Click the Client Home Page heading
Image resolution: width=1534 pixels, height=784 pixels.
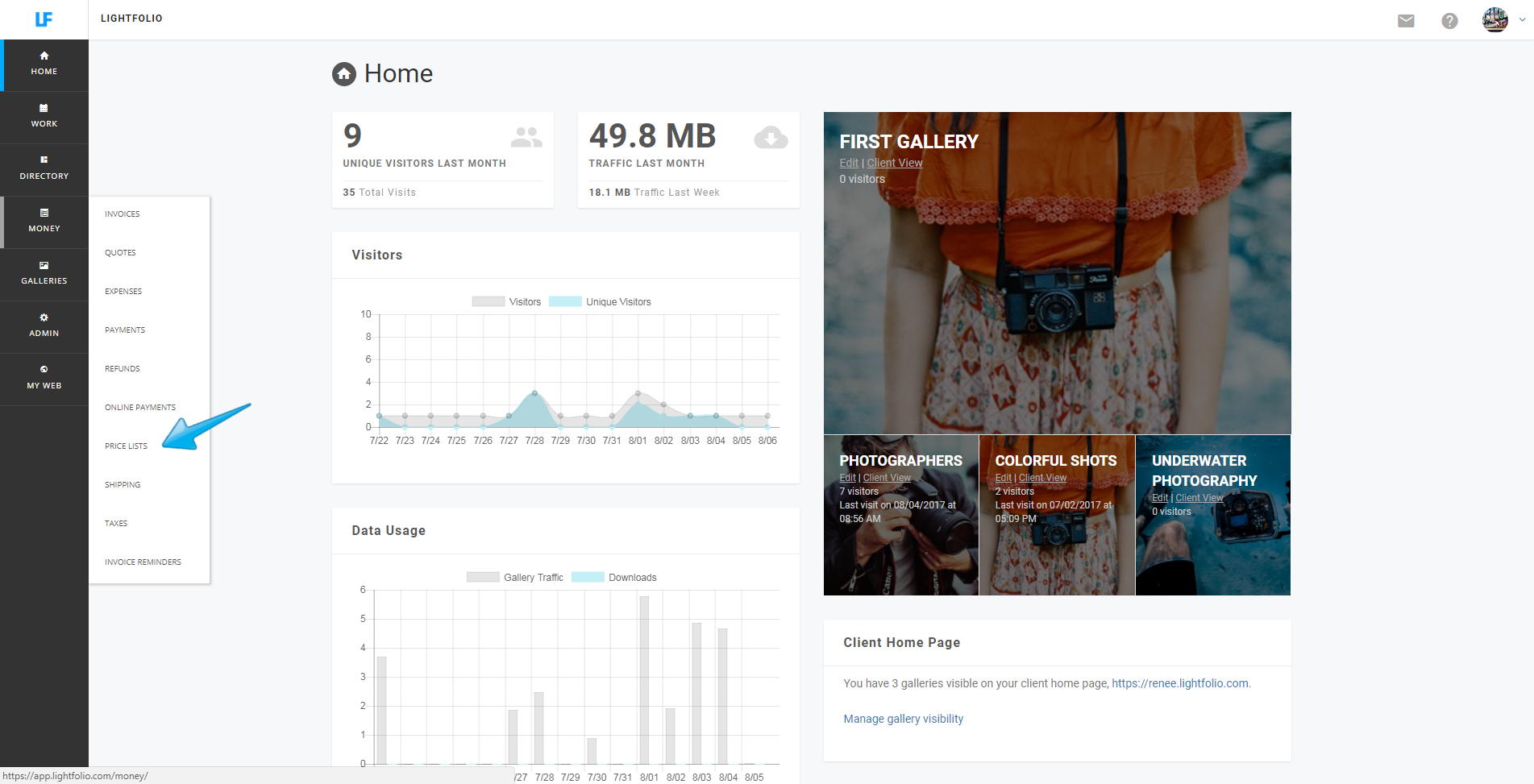tap(902, 643)
